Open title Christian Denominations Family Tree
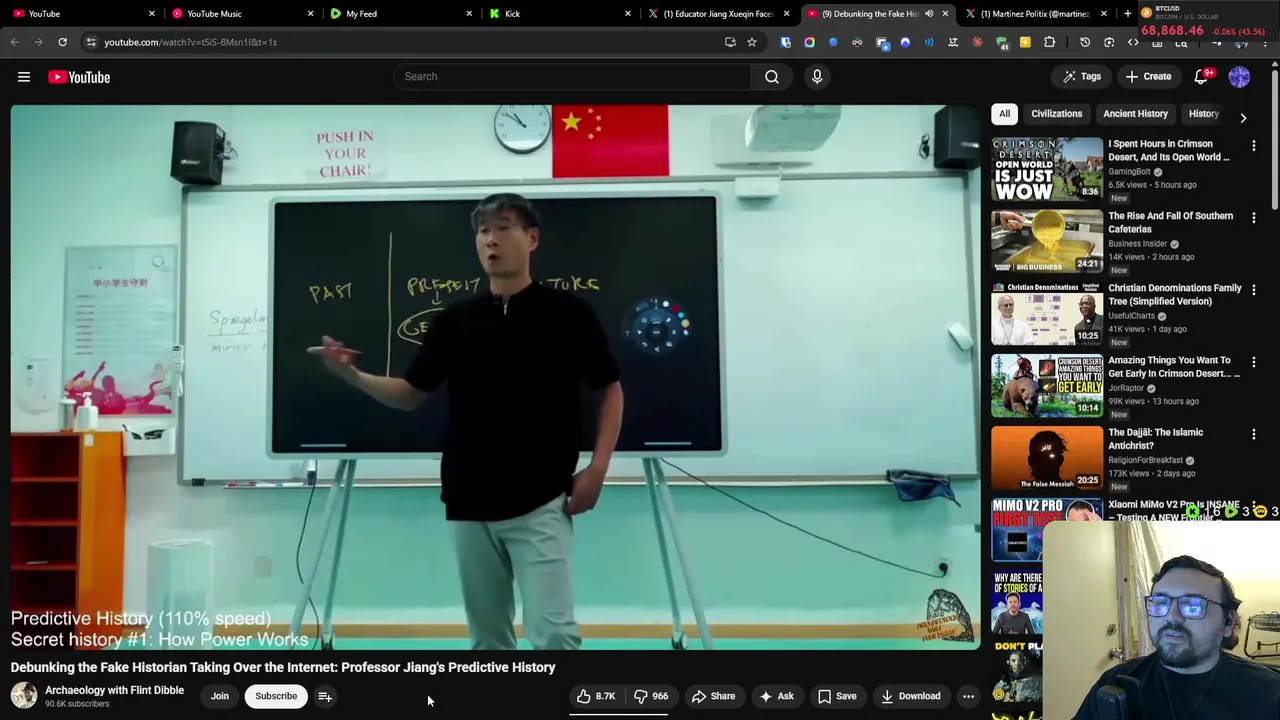Viewport: 1280px width, 720px height. point(1174,294)
